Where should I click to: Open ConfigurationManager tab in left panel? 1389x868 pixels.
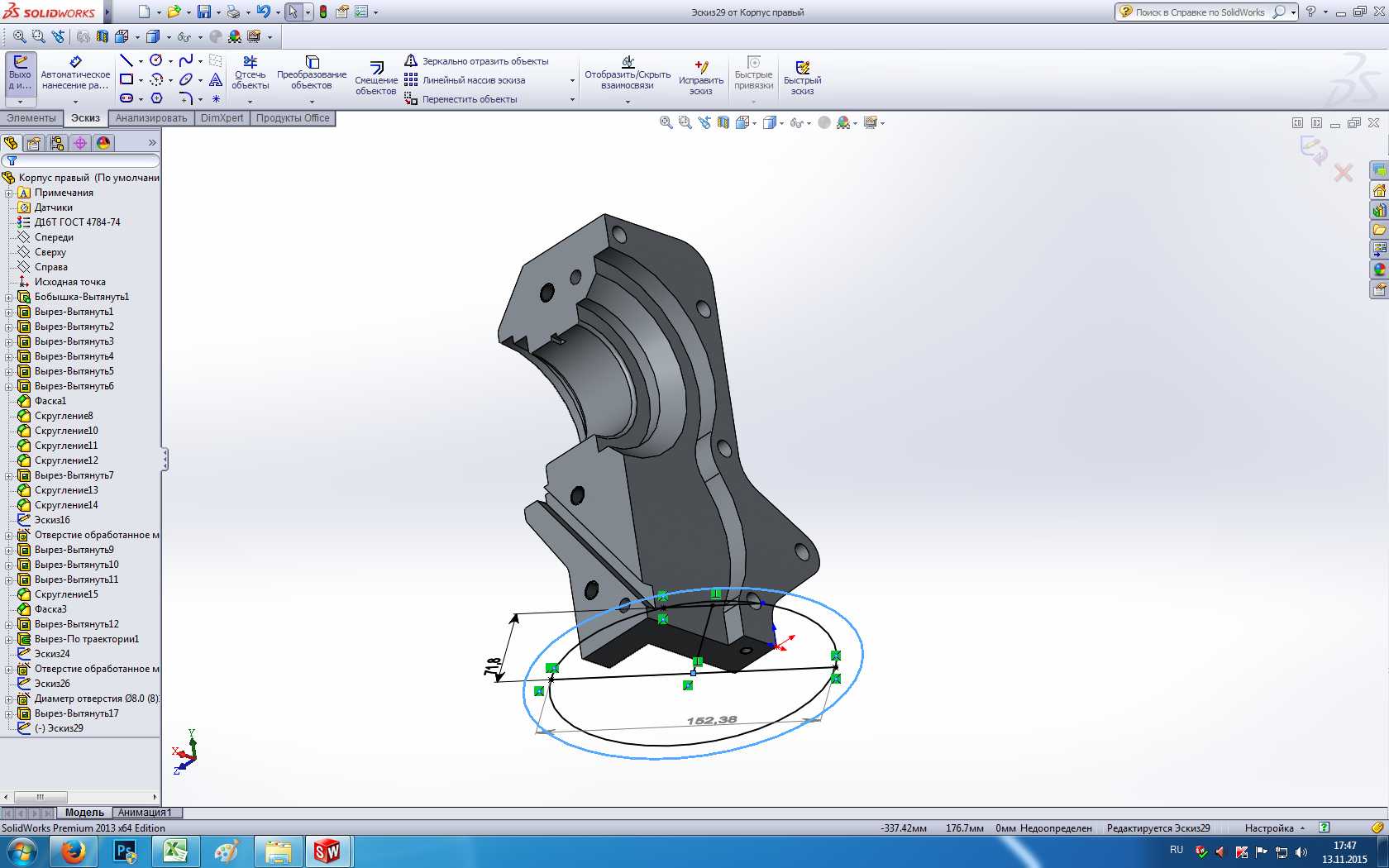[57, 143]
